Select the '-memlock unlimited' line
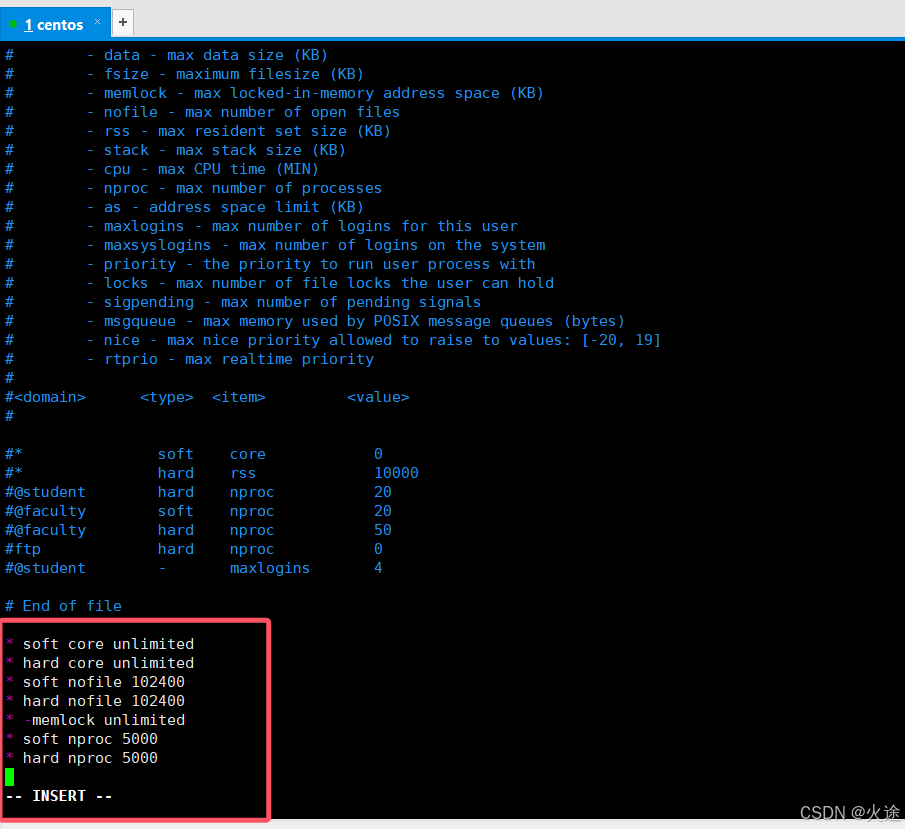Viewport: 905px width, 829px height. click(x=95, y=719)
